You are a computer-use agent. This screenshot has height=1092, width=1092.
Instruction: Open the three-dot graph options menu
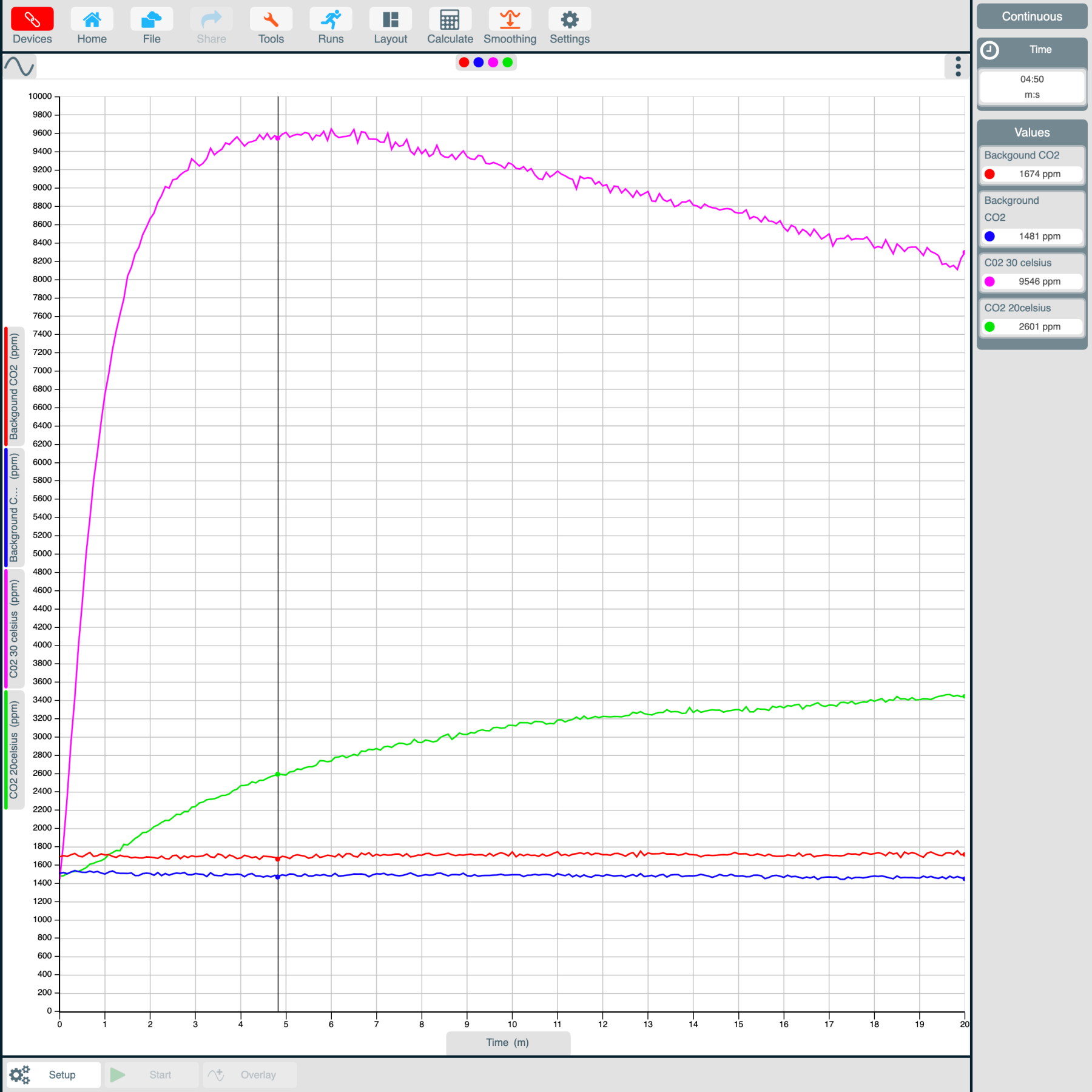point(958,66)
